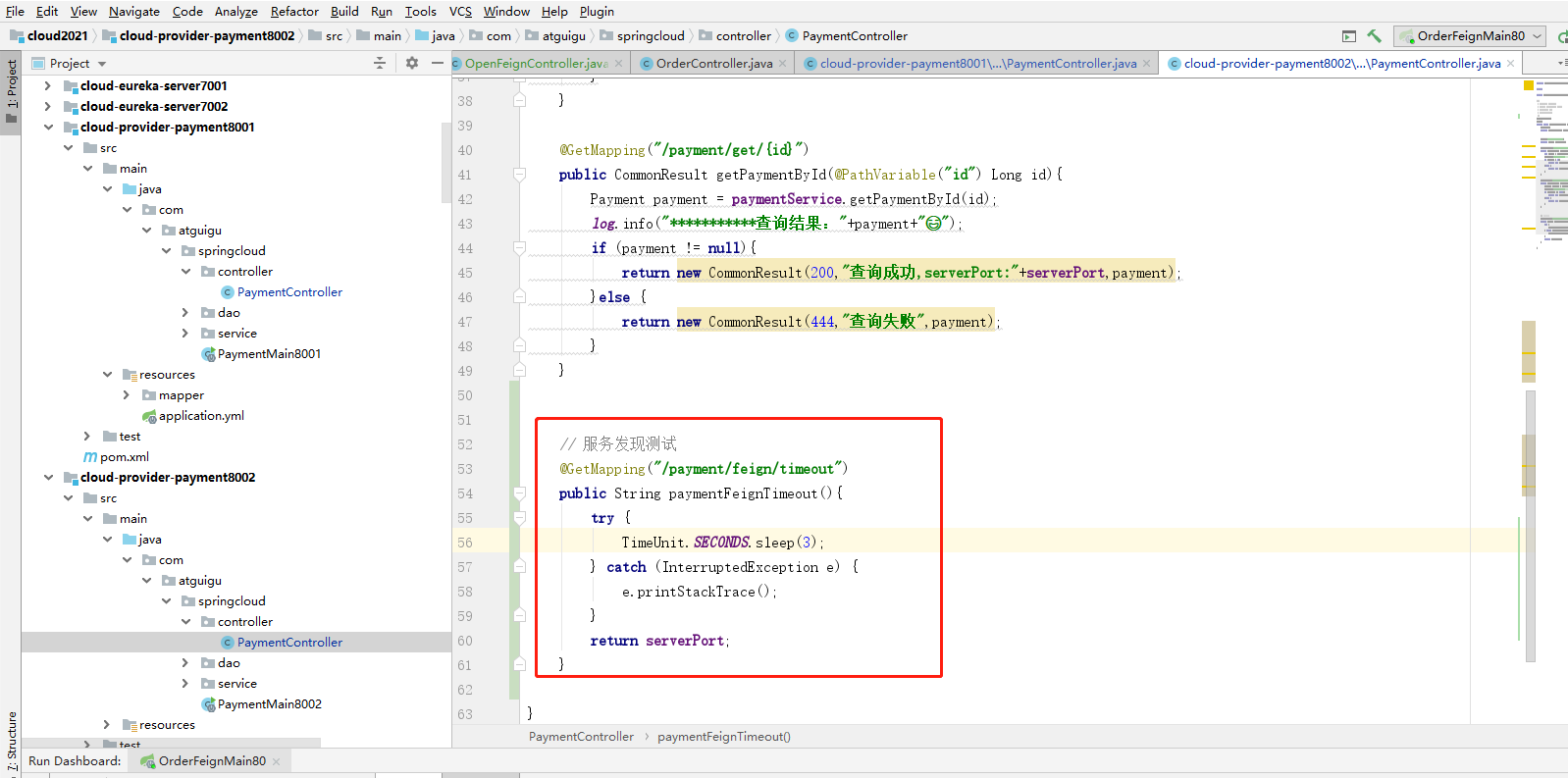This screenshot has width=1568, height=778.
Task: Collapse the resources folder under payment8001
Action: (106, 374)
